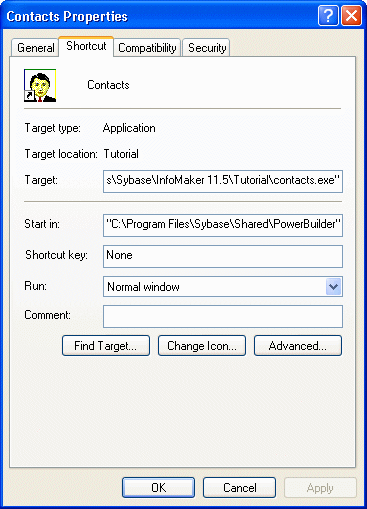Click the 'Contacts Properties' title text

pos(67,16)
